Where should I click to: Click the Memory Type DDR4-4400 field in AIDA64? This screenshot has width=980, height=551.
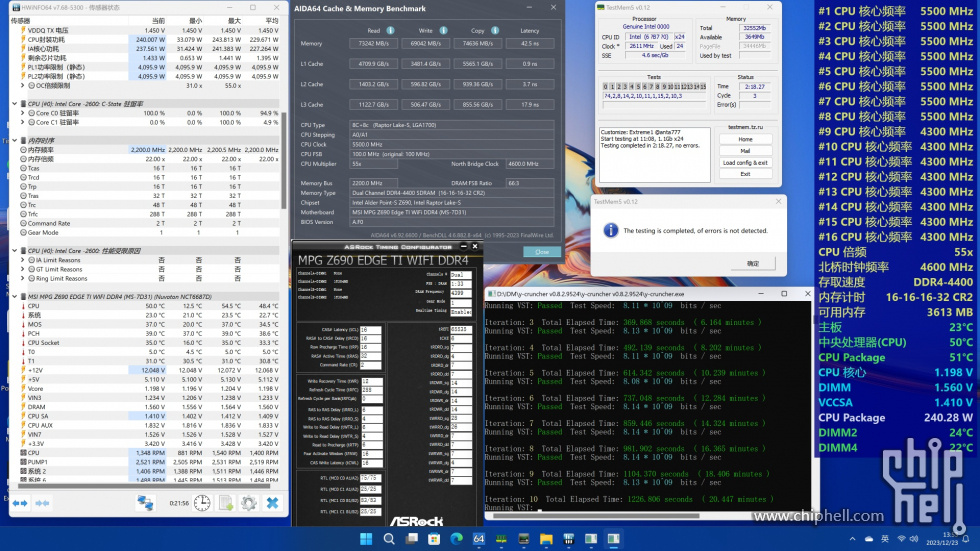(x=451, y=193)
